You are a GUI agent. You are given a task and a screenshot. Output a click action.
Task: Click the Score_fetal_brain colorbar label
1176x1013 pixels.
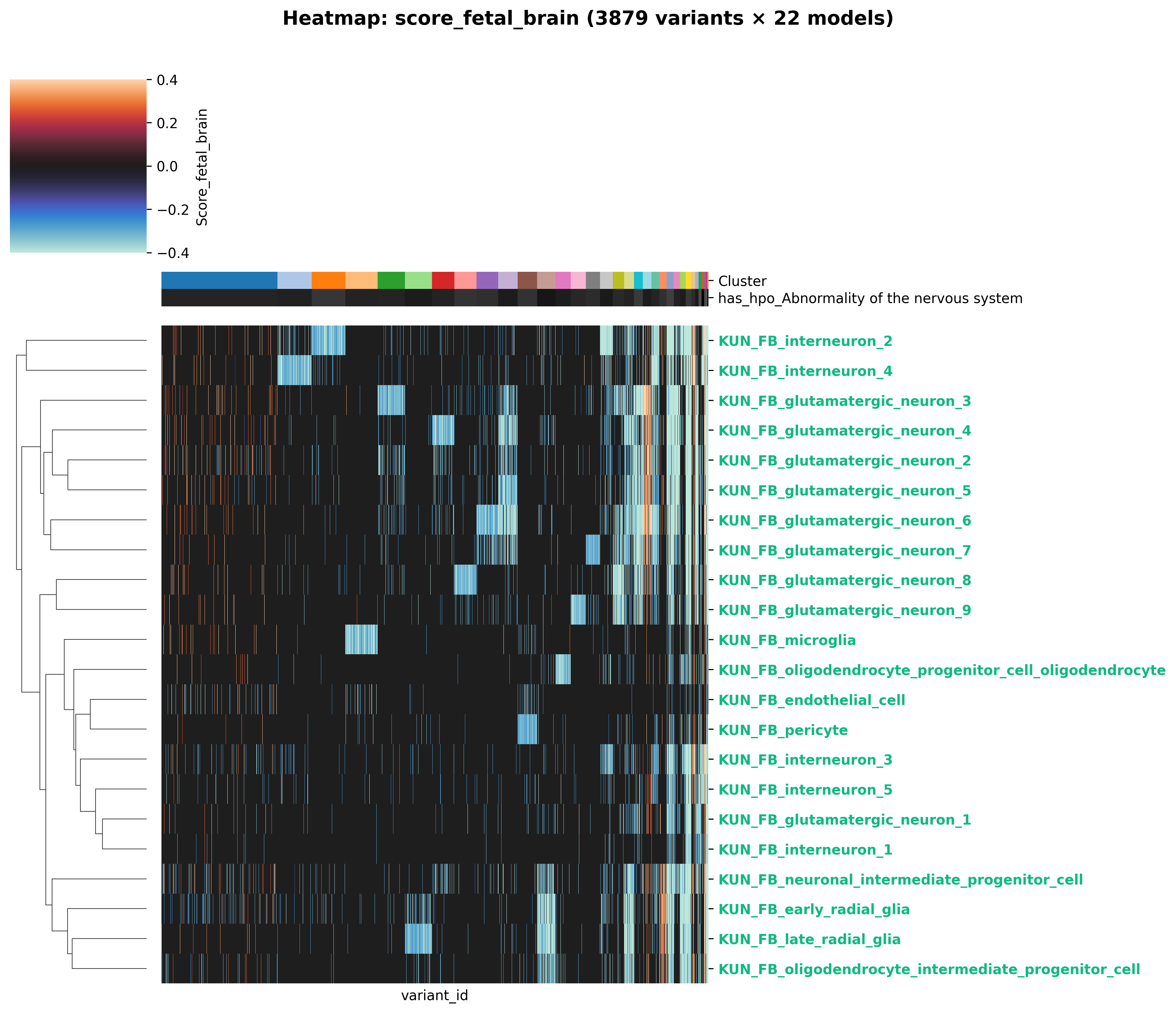(202, 167)
